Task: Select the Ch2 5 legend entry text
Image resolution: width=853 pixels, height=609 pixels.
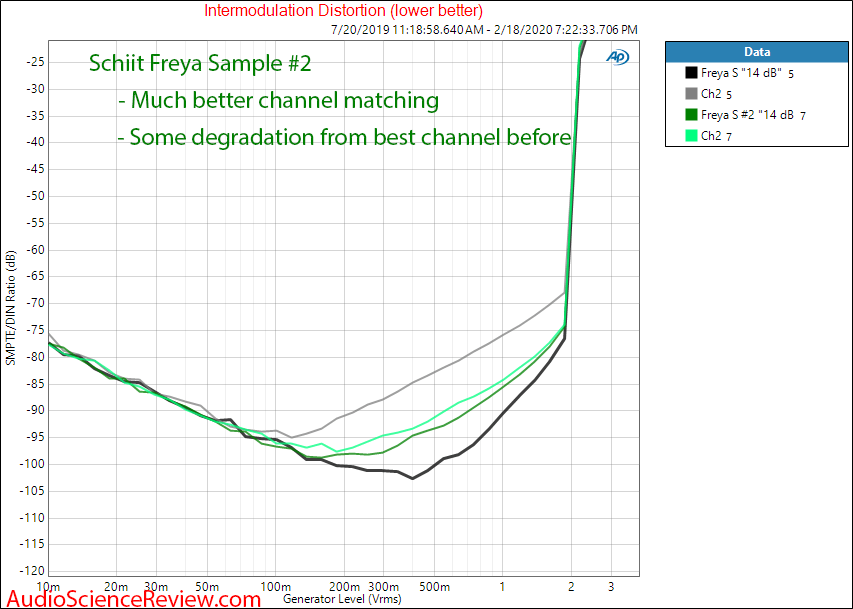Action: (x=716, y=94)
